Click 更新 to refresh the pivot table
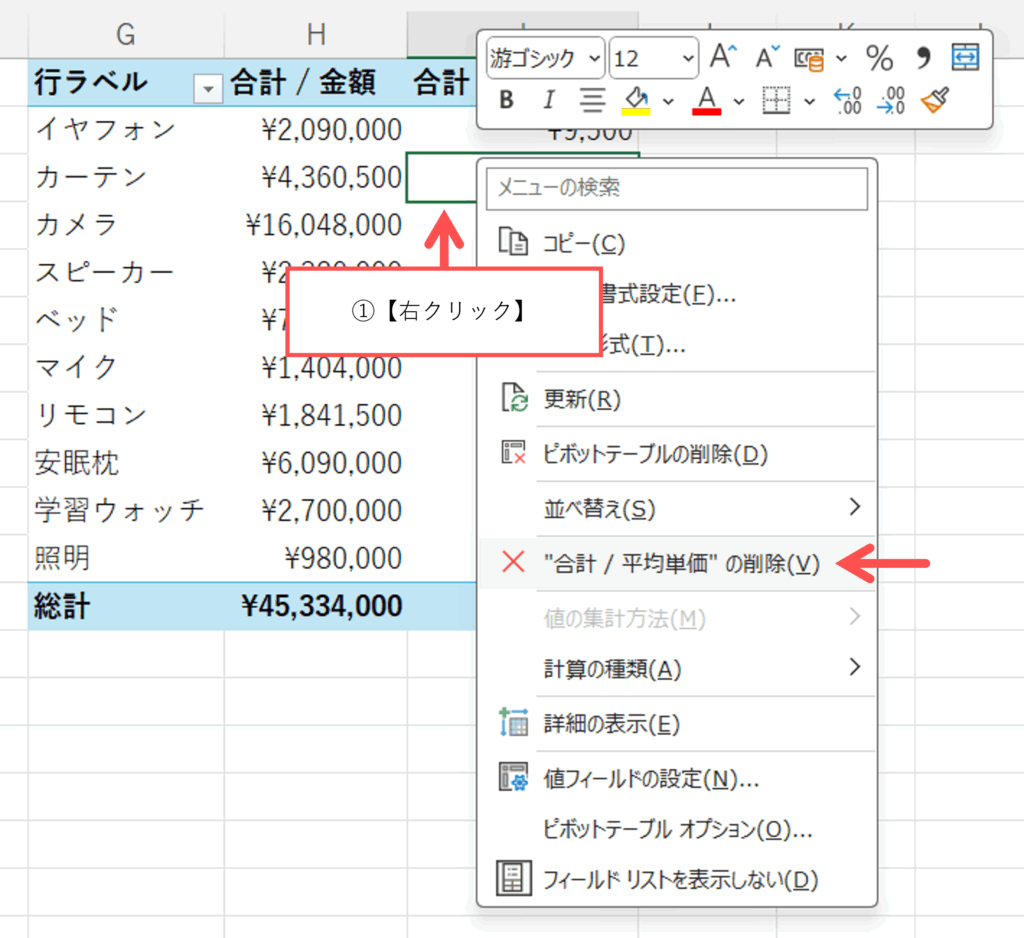 [x=581, y=400]
